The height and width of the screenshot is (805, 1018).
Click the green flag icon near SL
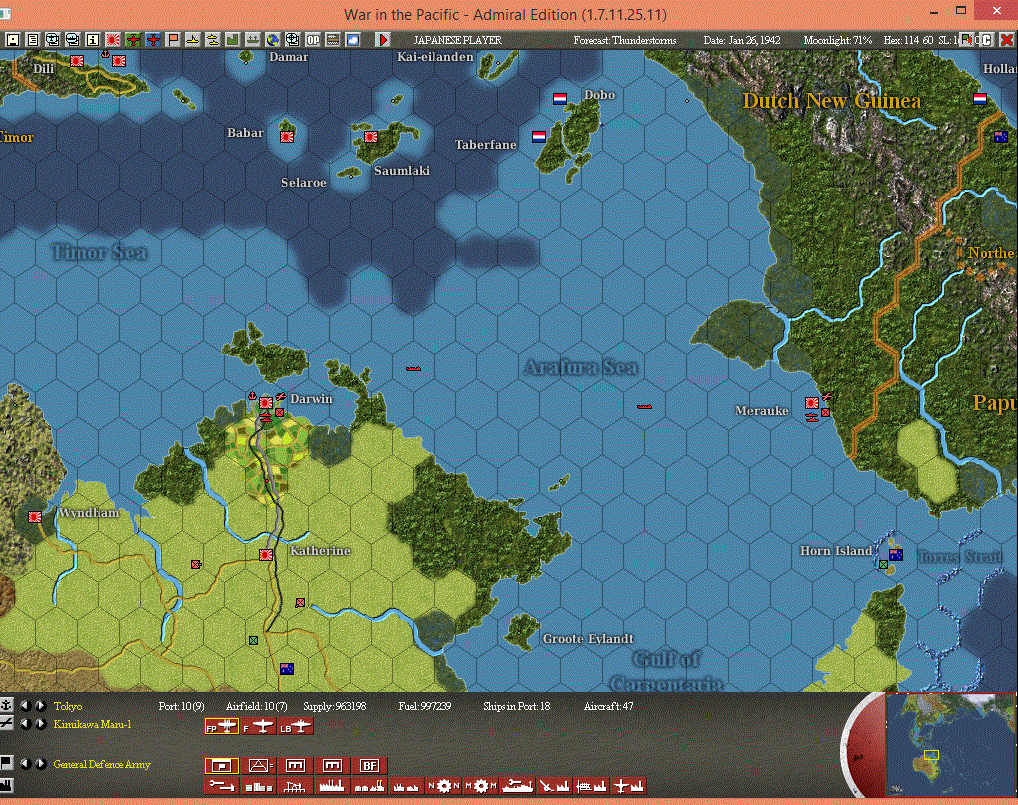click(x=967, y=40)
